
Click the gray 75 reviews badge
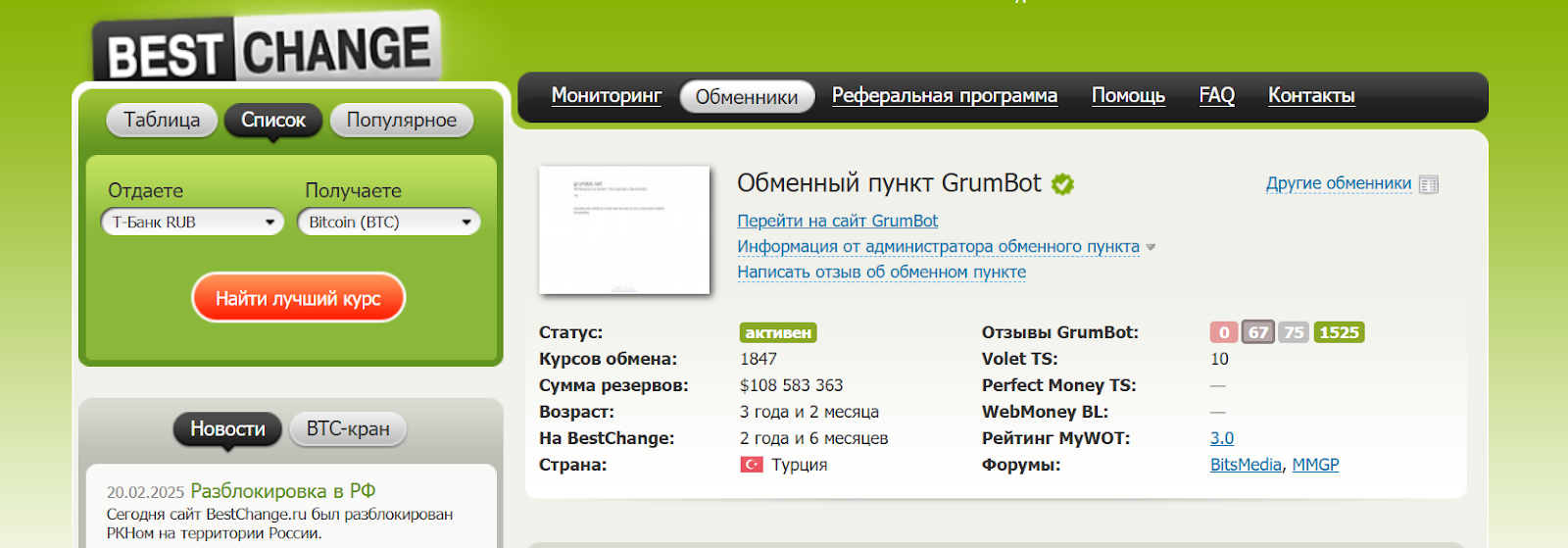1294,332
